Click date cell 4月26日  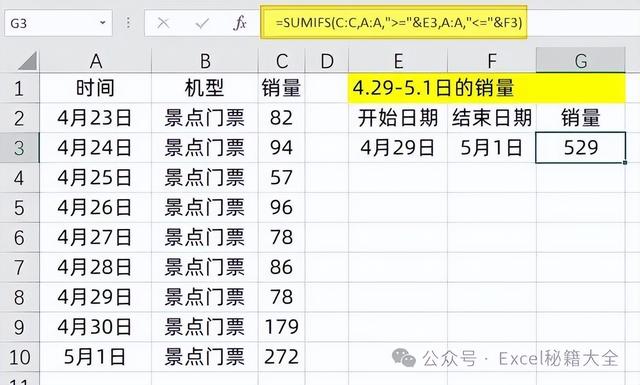click(x=96, y=207)
